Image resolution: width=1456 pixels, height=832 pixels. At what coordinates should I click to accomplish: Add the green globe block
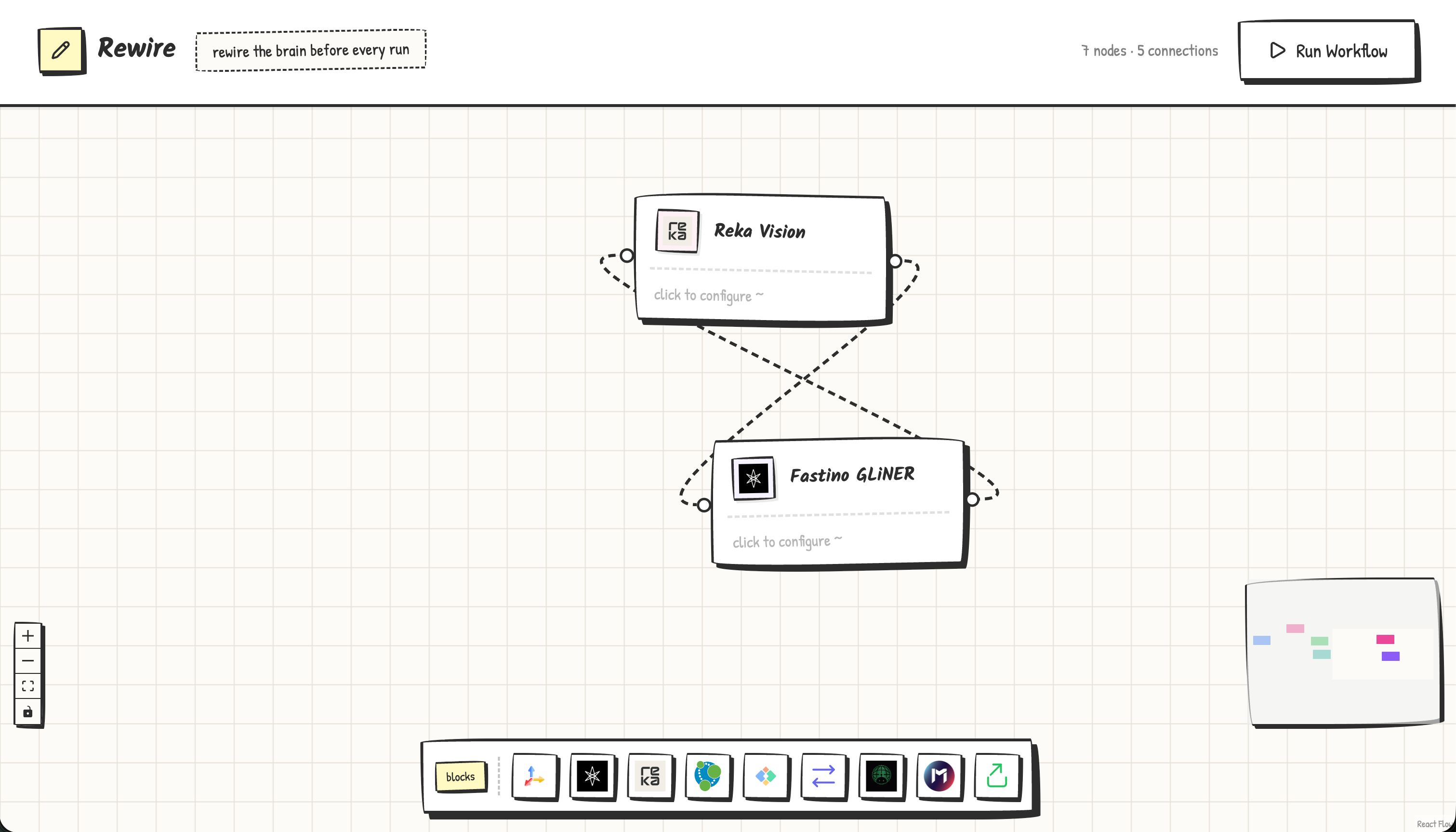[881, 776]
